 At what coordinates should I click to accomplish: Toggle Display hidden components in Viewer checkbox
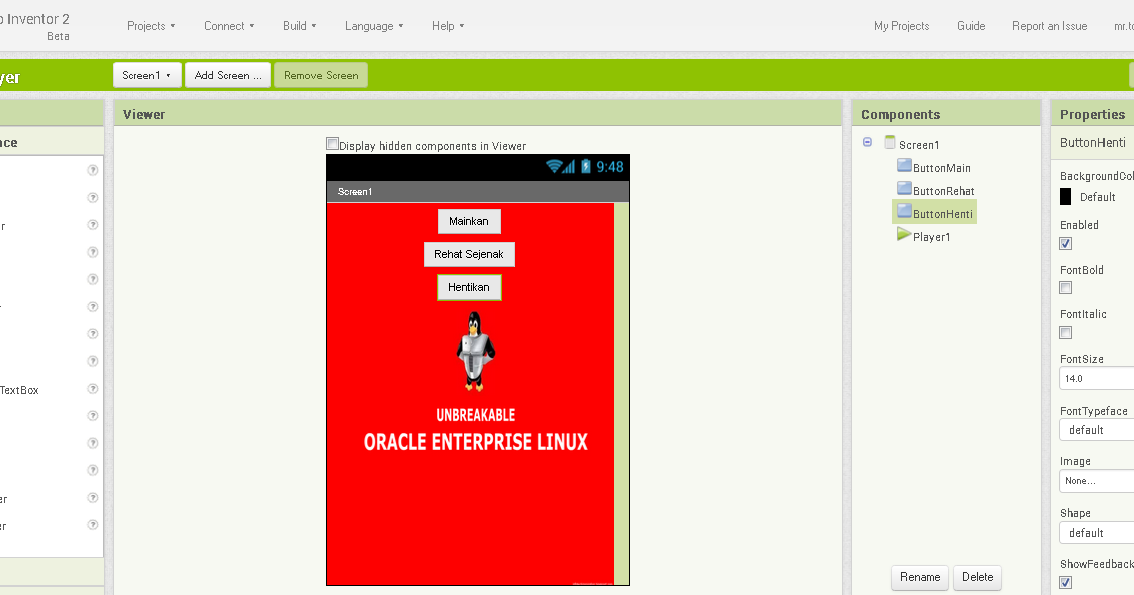coord(332,144)
